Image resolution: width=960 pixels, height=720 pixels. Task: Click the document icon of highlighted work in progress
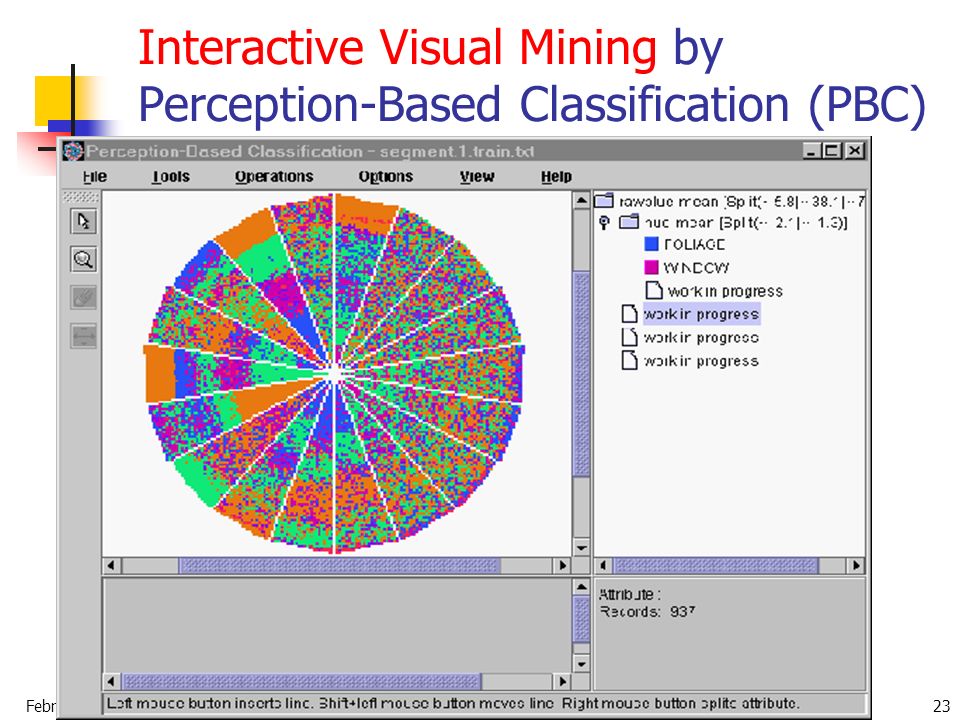(629, 313)
